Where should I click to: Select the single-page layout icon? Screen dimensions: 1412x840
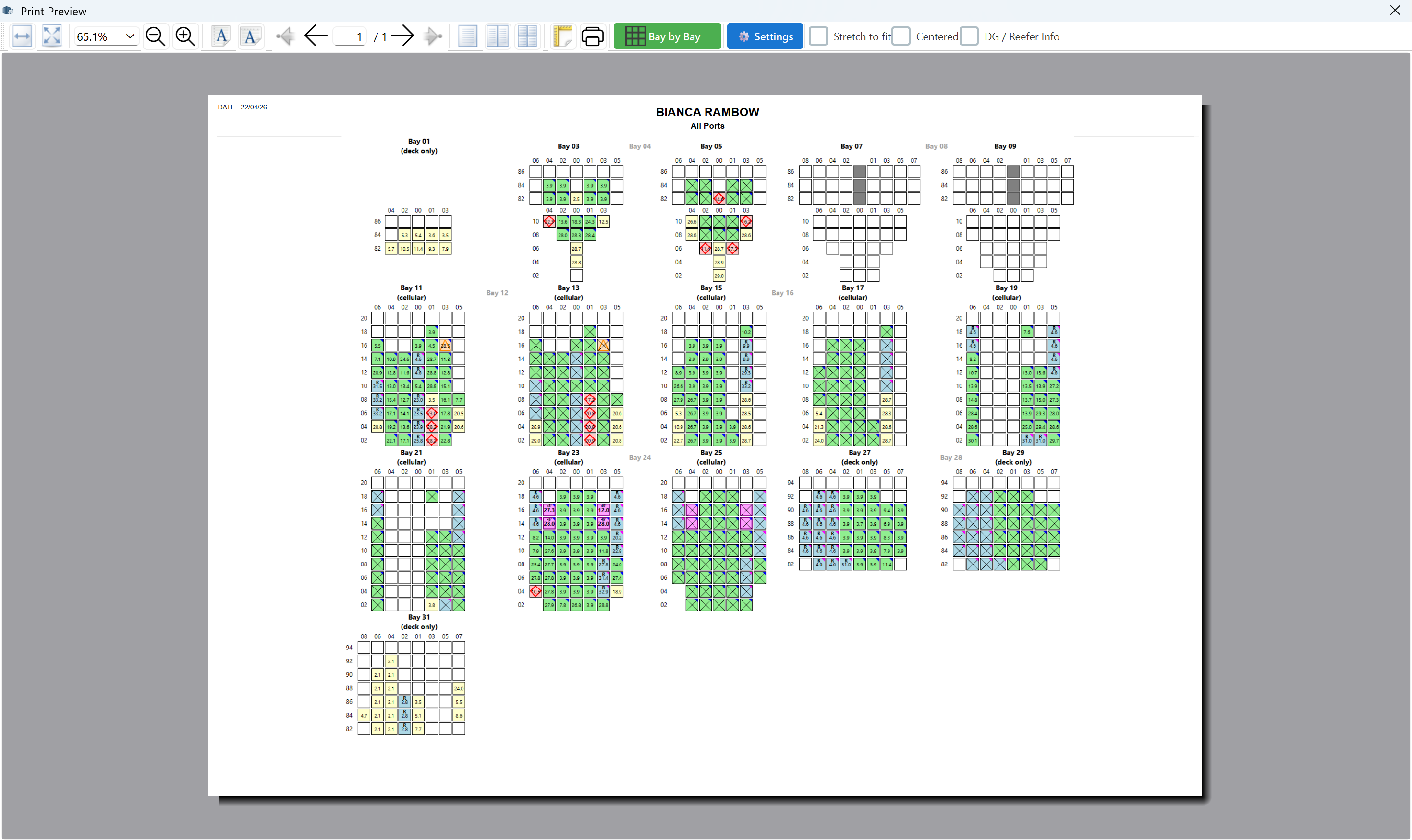(467, 37)
